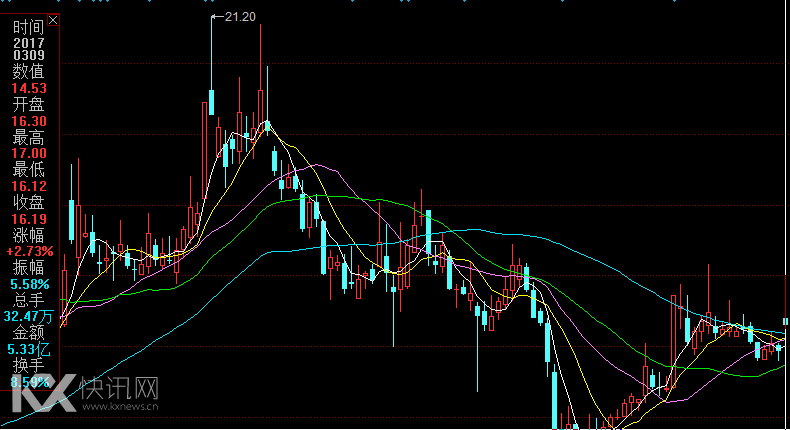Click the 总手 volume value 32.47万
Viewport: 790px width, 430px height.
click(x=29, y=316)
